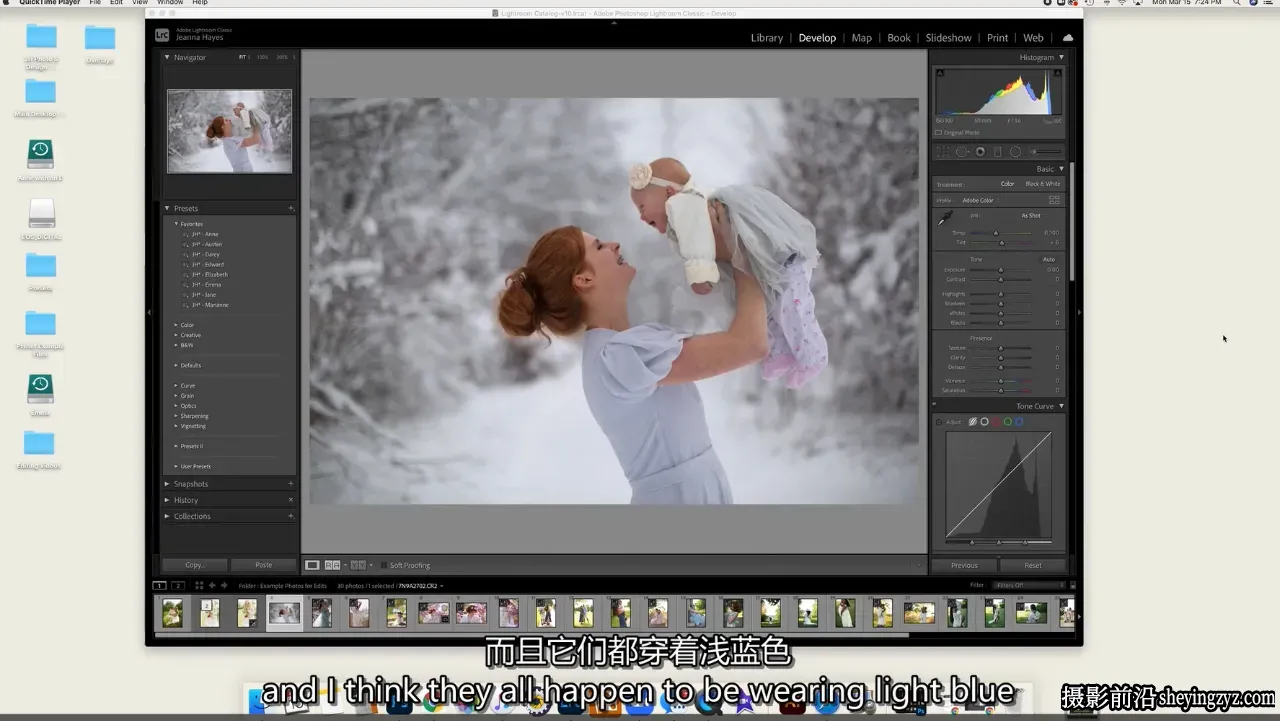Switch to the Map module
The height and width of the screenshot is (721, 1280).
[x=861, y=38]
